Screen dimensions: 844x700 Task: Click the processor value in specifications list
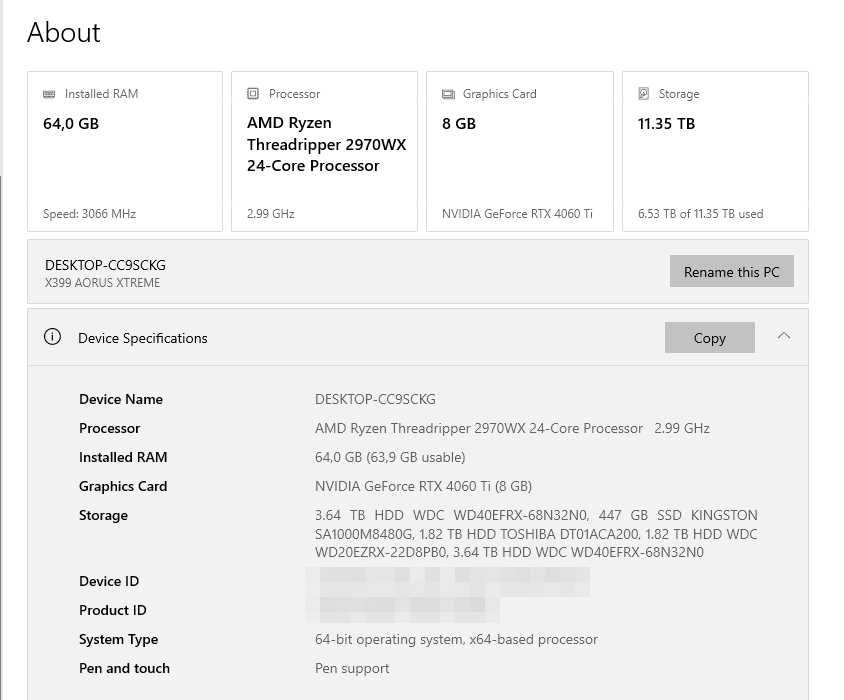(512, 428)
